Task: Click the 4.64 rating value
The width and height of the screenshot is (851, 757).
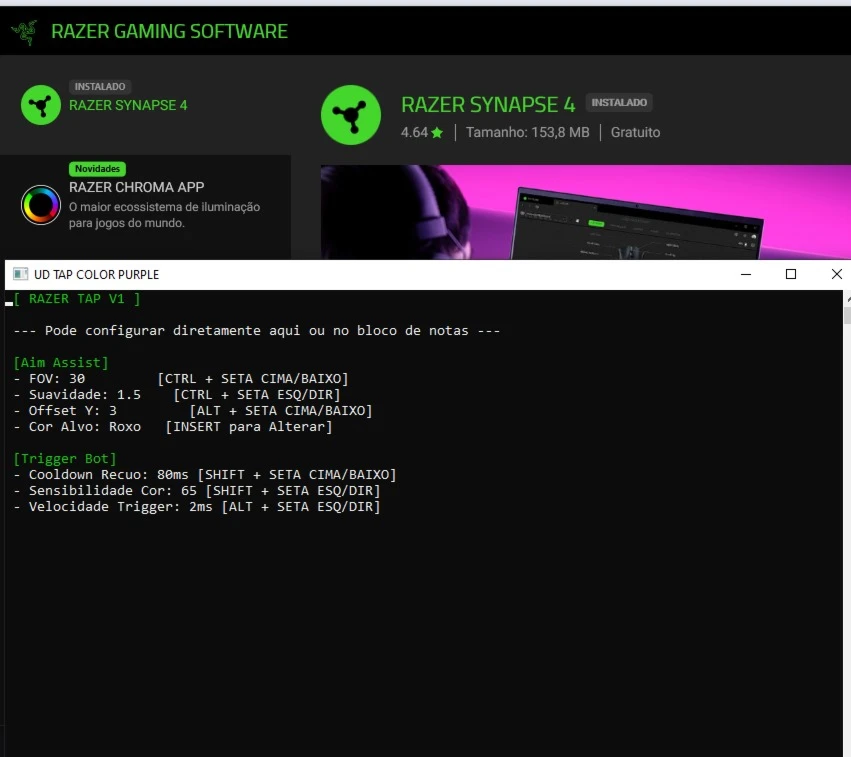Action: (414, 132)
